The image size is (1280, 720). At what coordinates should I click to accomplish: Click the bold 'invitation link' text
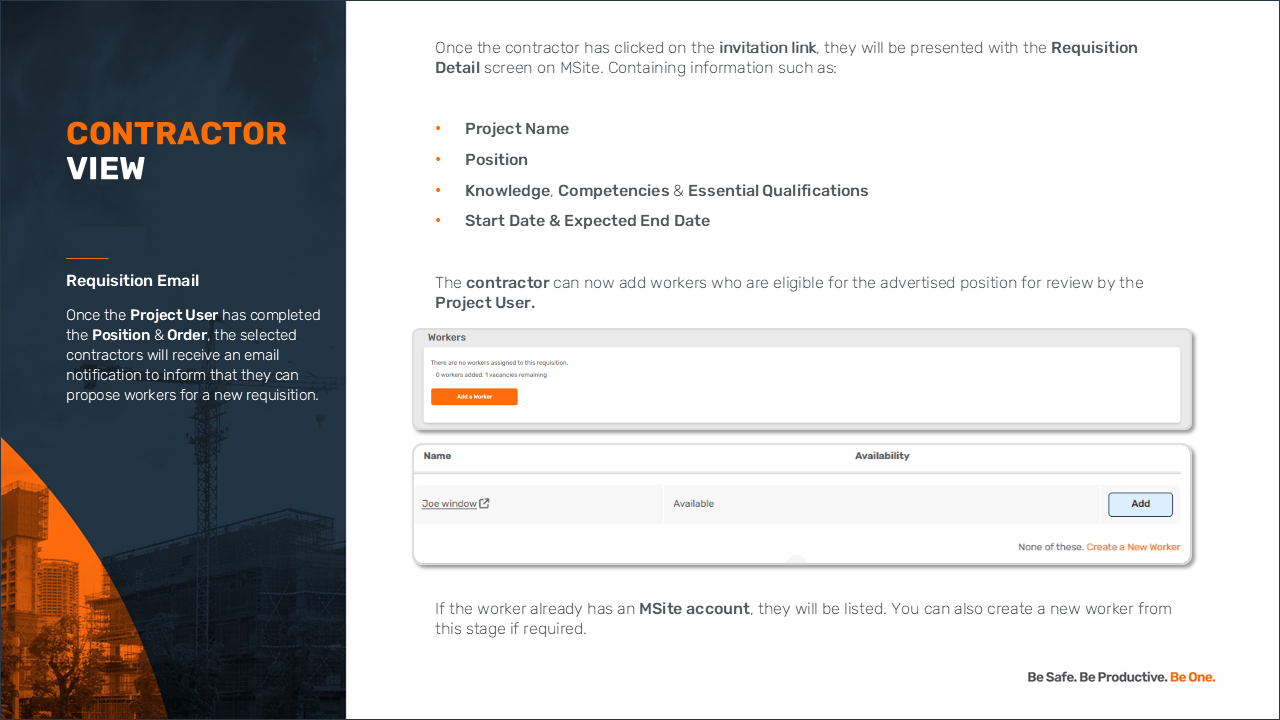click(767, 48)
